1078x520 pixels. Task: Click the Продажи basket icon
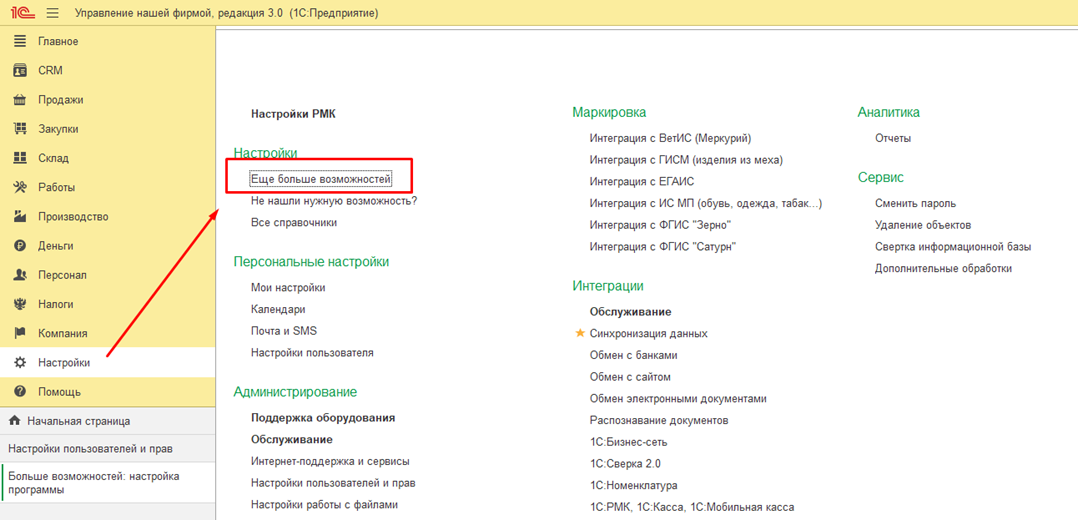[x=20, y=99]
